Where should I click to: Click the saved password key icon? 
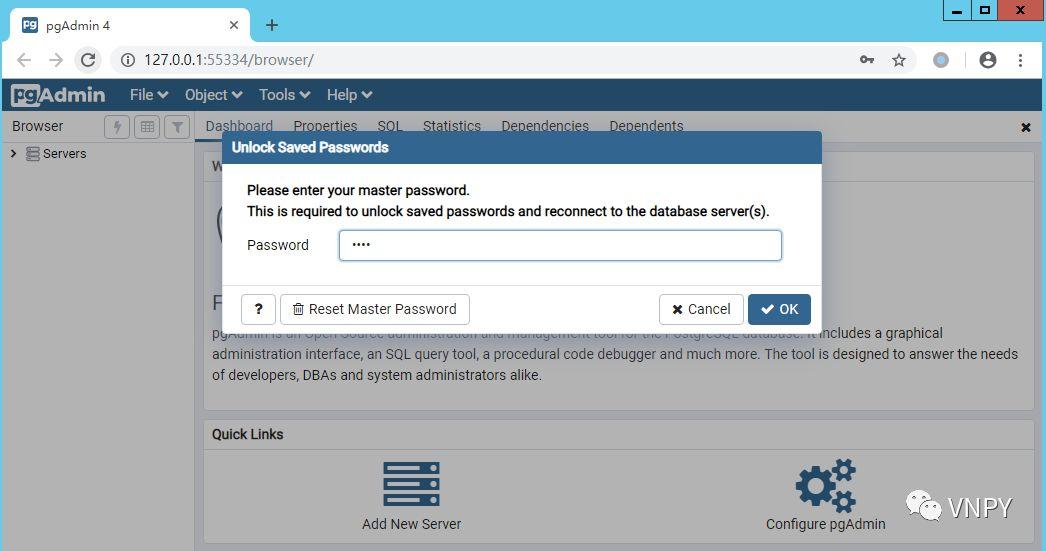coord(867,60)
